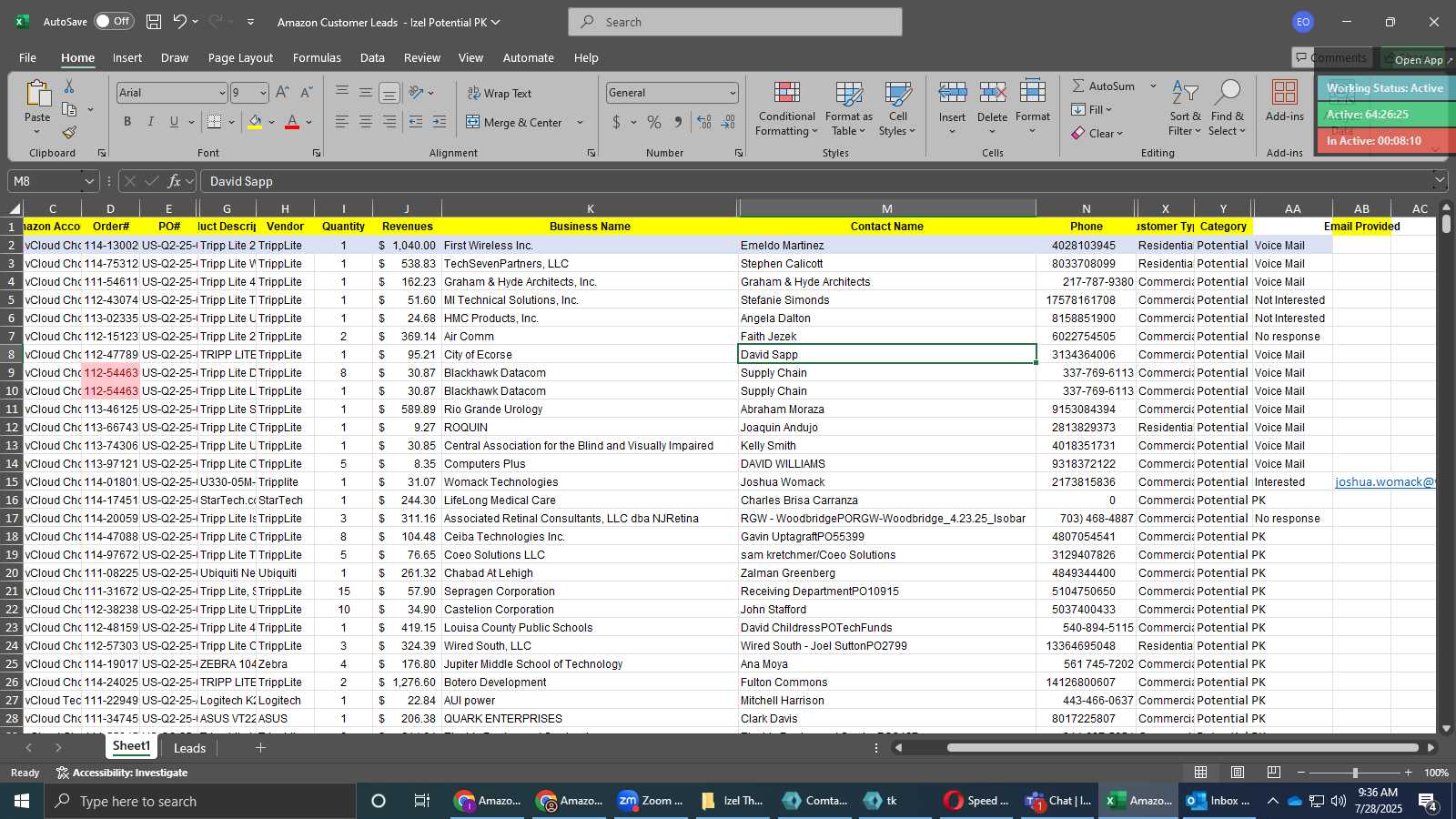This screenshot has height=819, width=1456.
Task: Open the Leads sheet tab
Action: tap(189, 748)
